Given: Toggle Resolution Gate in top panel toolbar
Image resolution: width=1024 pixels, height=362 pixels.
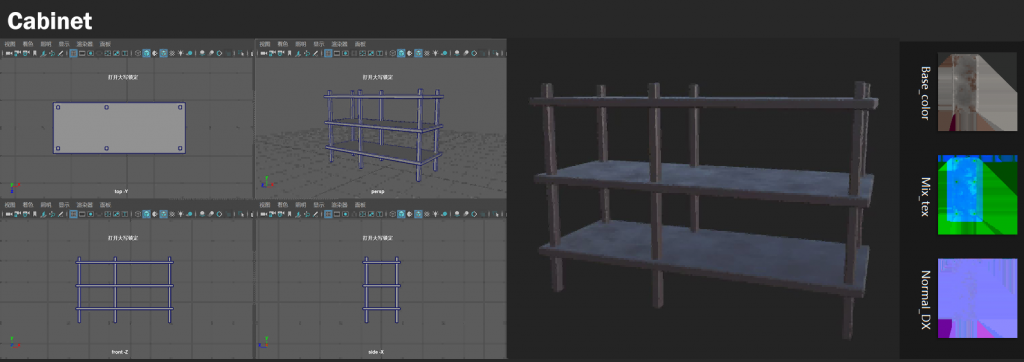Looking at the screenshot, I should point(91,54).
